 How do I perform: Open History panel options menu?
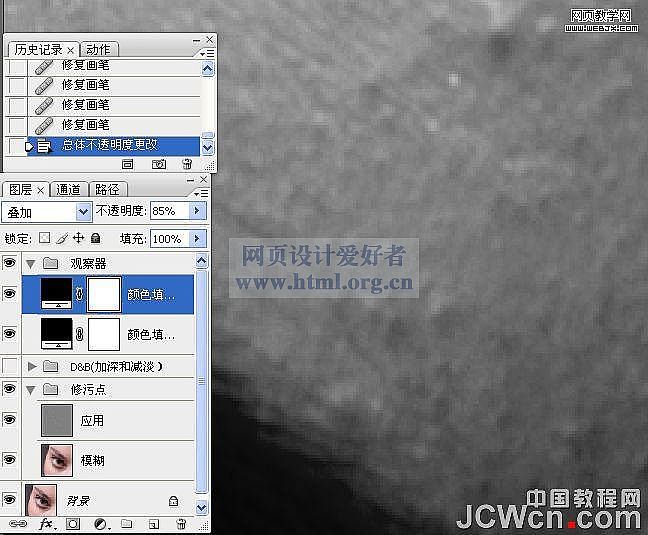(206, 53)
